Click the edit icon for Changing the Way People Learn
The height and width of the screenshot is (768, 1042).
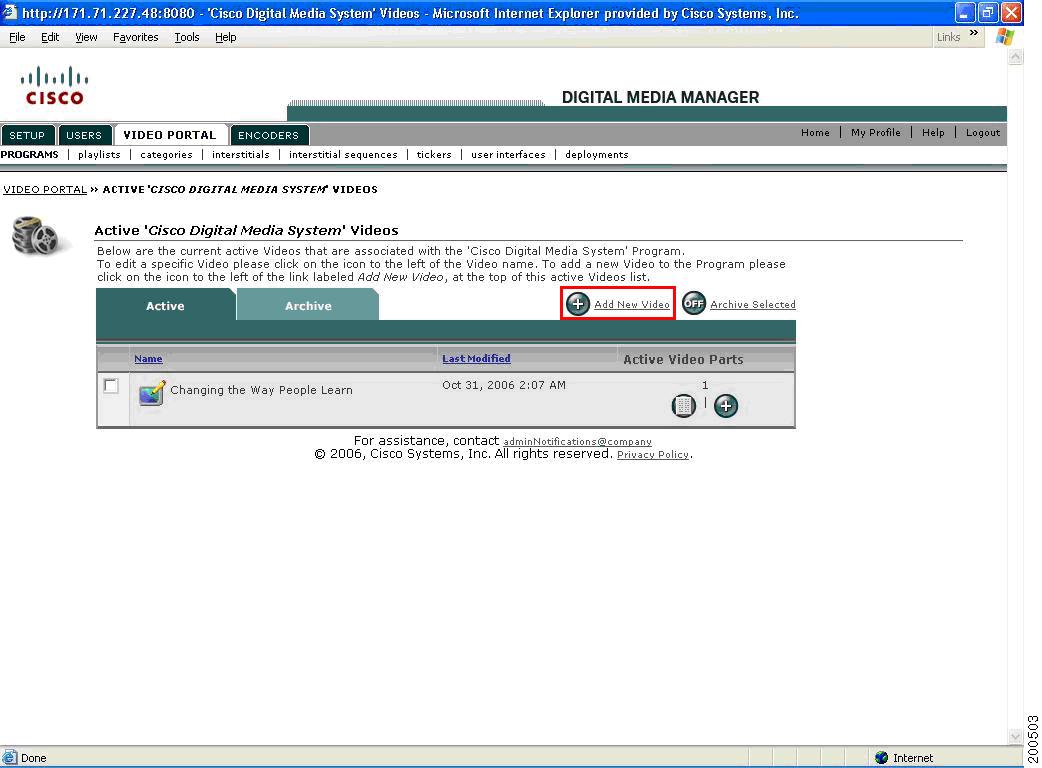tap(150, 390)
